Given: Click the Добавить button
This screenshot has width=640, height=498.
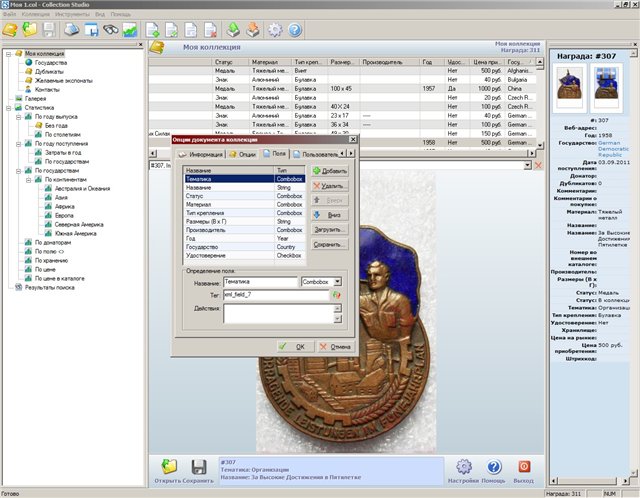Looking at the screenshot, I should [330, 171].
